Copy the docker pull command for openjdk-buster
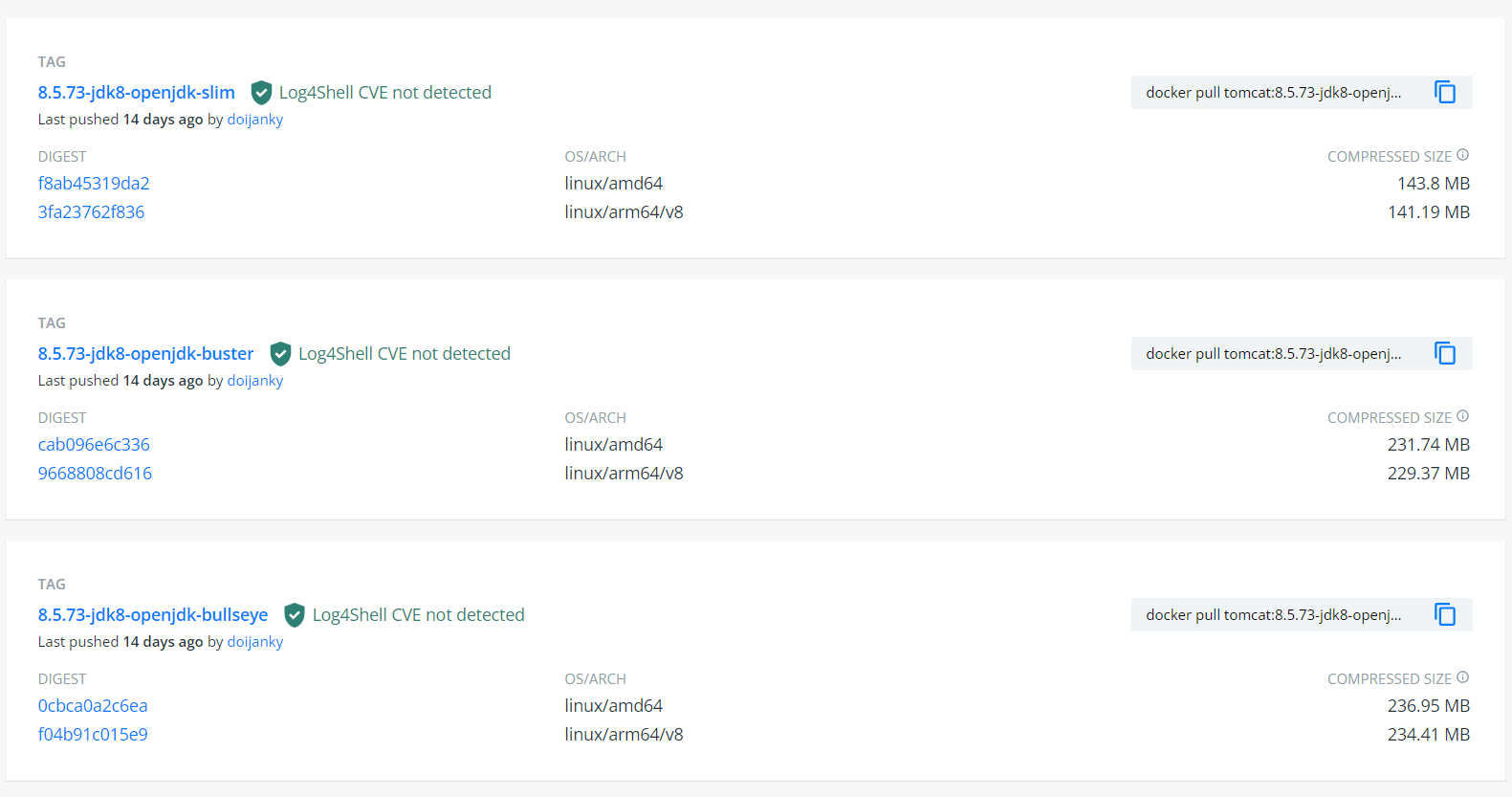 coord(1444,353)
